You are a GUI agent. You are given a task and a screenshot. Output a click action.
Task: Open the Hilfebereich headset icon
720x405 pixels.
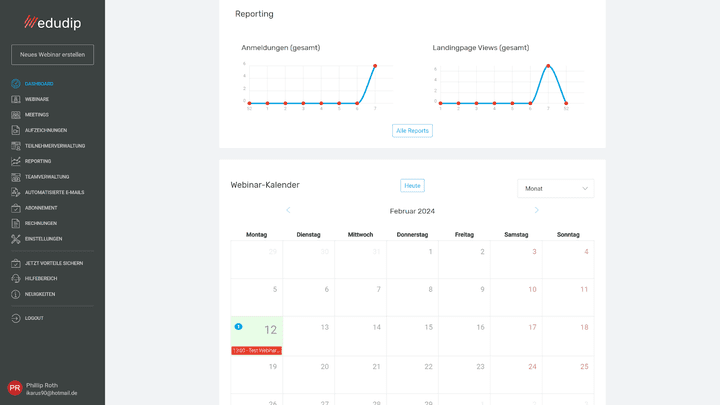tap(16, 279)
